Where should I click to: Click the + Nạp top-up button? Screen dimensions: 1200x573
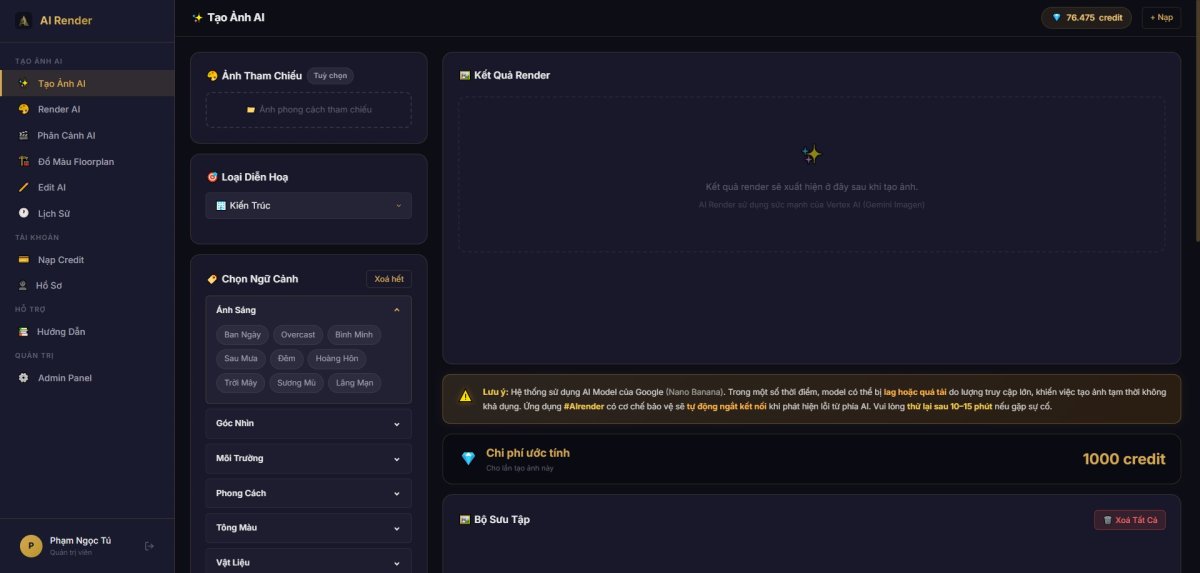tap(1161, 18)
